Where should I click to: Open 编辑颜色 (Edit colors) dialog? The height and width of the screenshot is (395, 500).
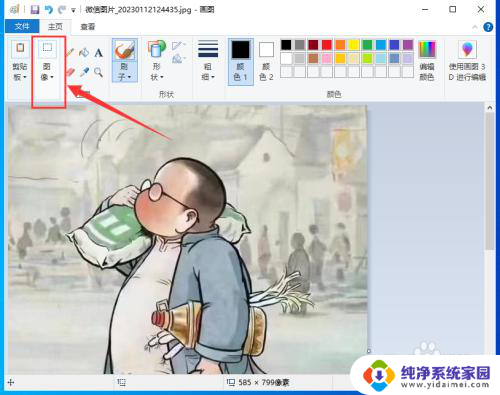pyautogui.click(x=427, y=61)
